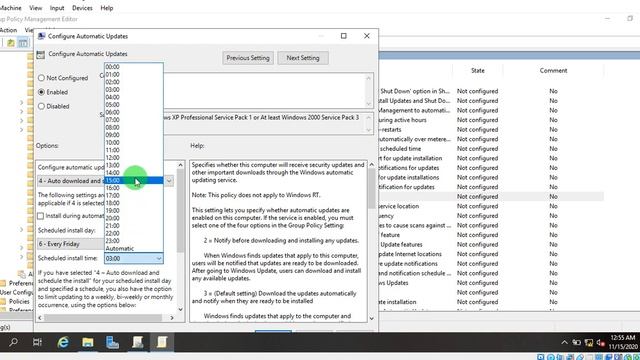The height and width of the screenshot is (360, 640).
Task: Open the Machine menu
Action: point(10,8)
